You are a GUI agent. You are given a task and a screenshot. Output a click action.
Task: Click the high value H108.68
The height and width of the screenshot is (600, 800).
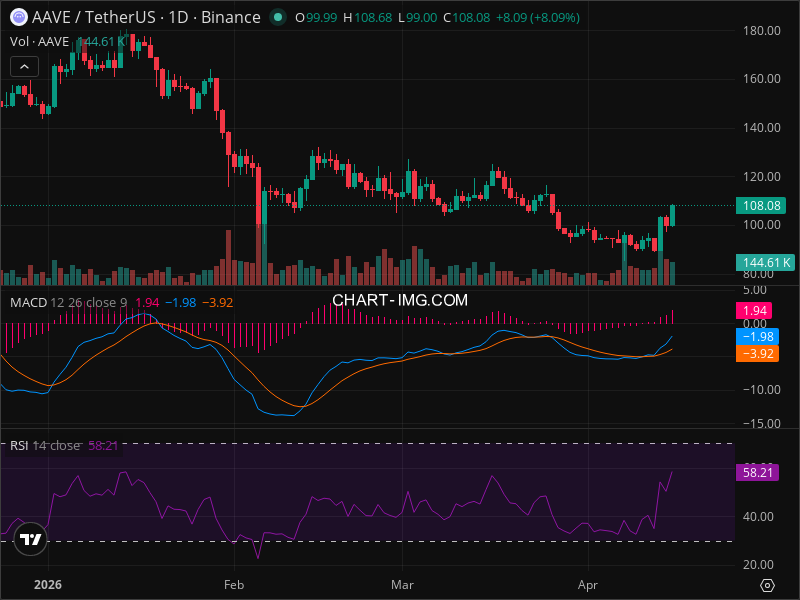coord(367,17)
